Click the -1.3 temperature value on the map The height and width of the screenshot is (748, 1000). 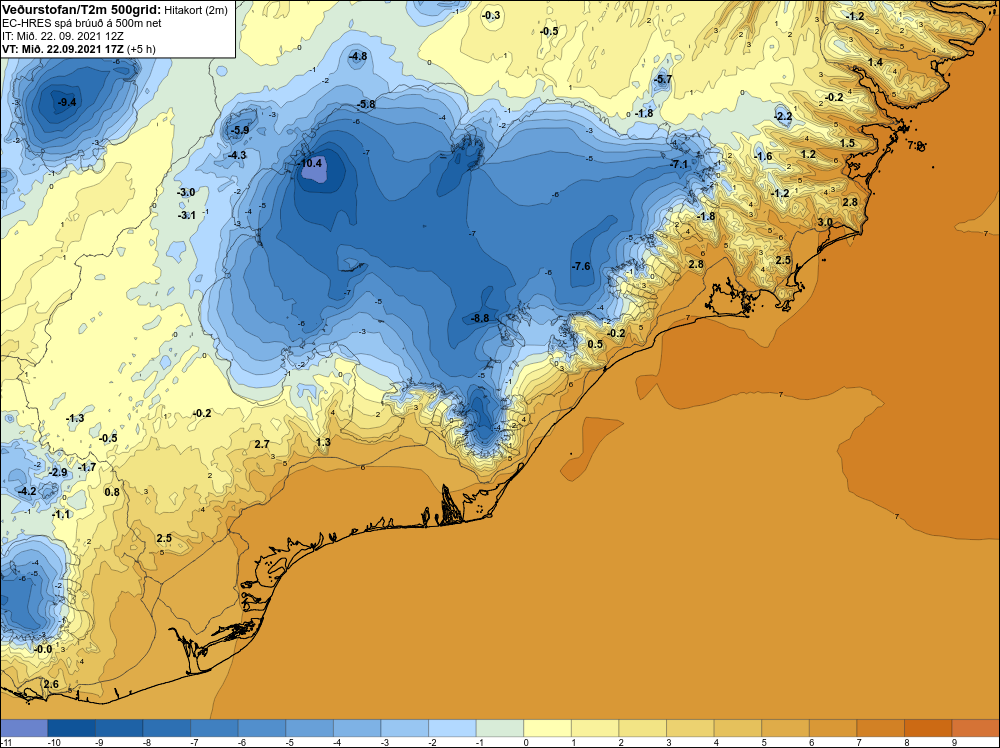75,418
